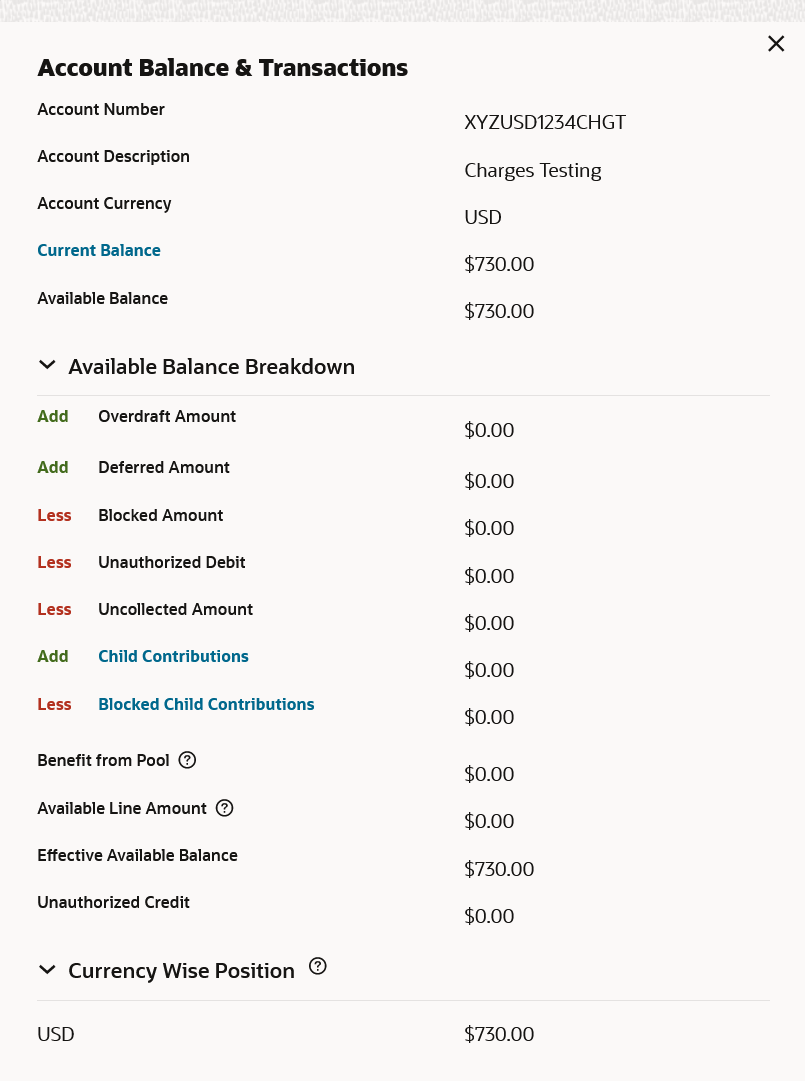Select the account number XYZUSD1234CHGT

point(545,123)
